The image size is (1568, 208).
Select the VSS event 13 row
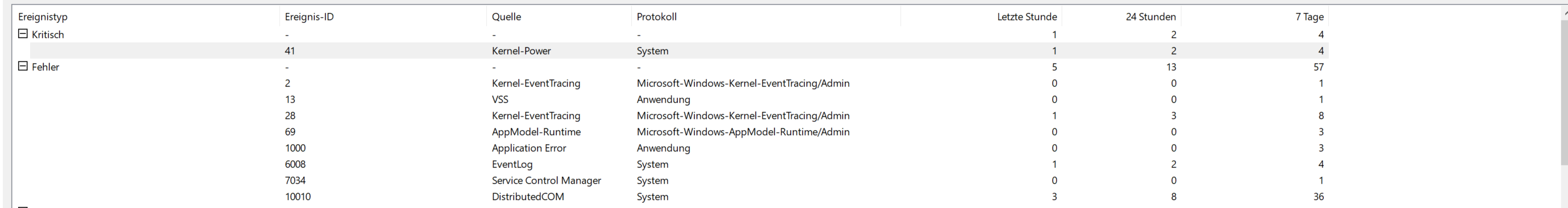coord(679,99)
